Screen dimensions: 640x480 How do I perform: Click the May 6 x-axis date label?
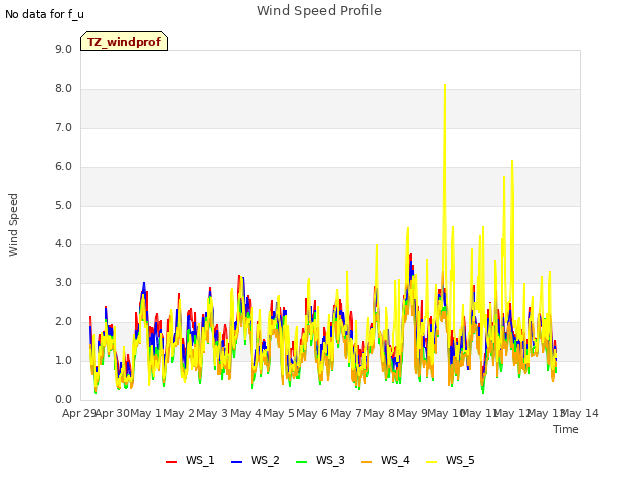[312, 413]
